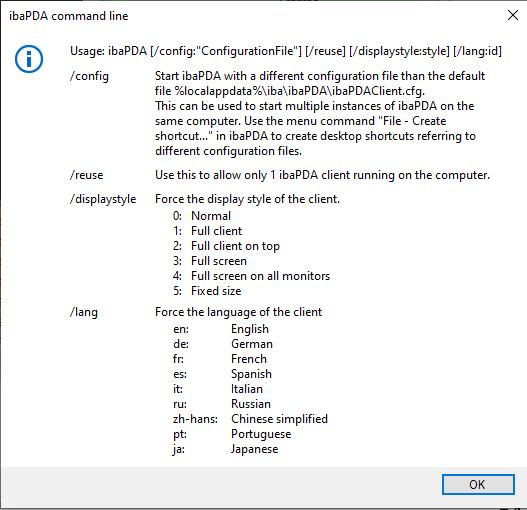
Task: Select the /reuse parameter label
Action: click(x=86, y=175)
